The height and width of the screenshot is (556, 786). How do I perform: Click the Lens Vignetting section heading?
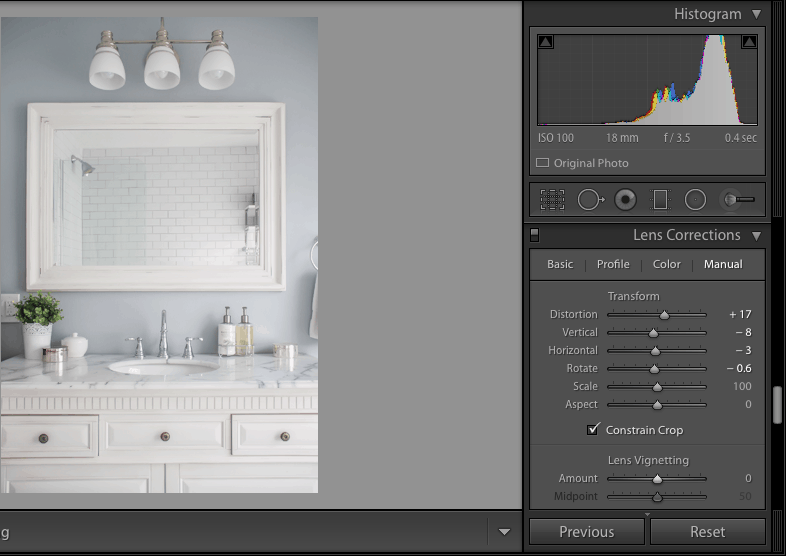tap(648, 460)
